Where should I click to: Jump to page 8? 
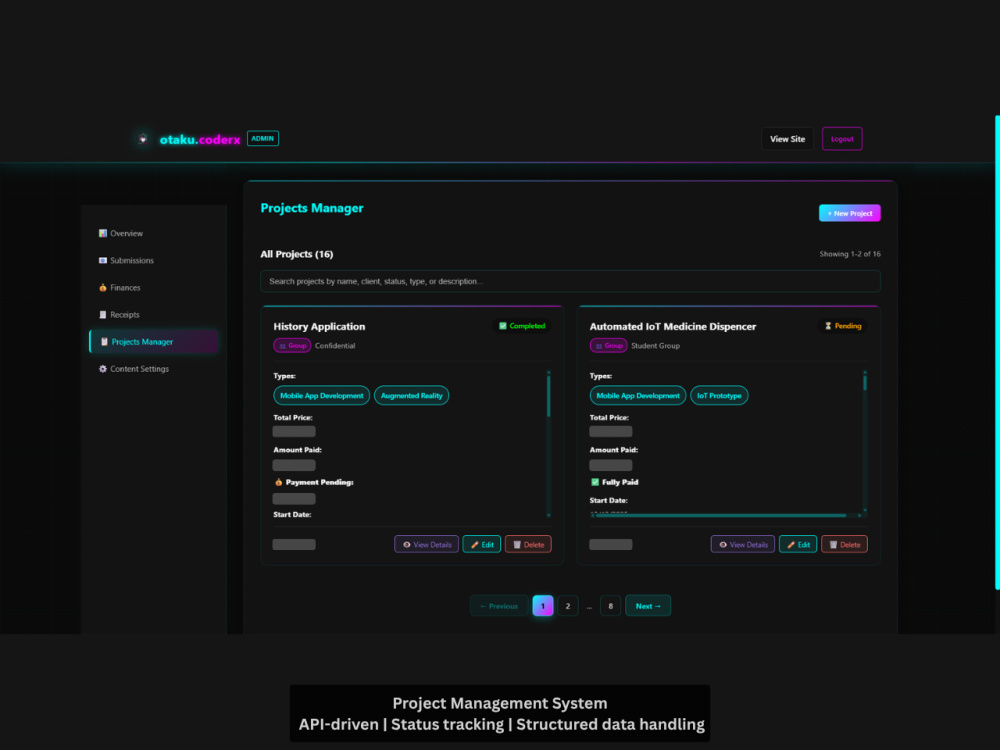tap(610, 606)
